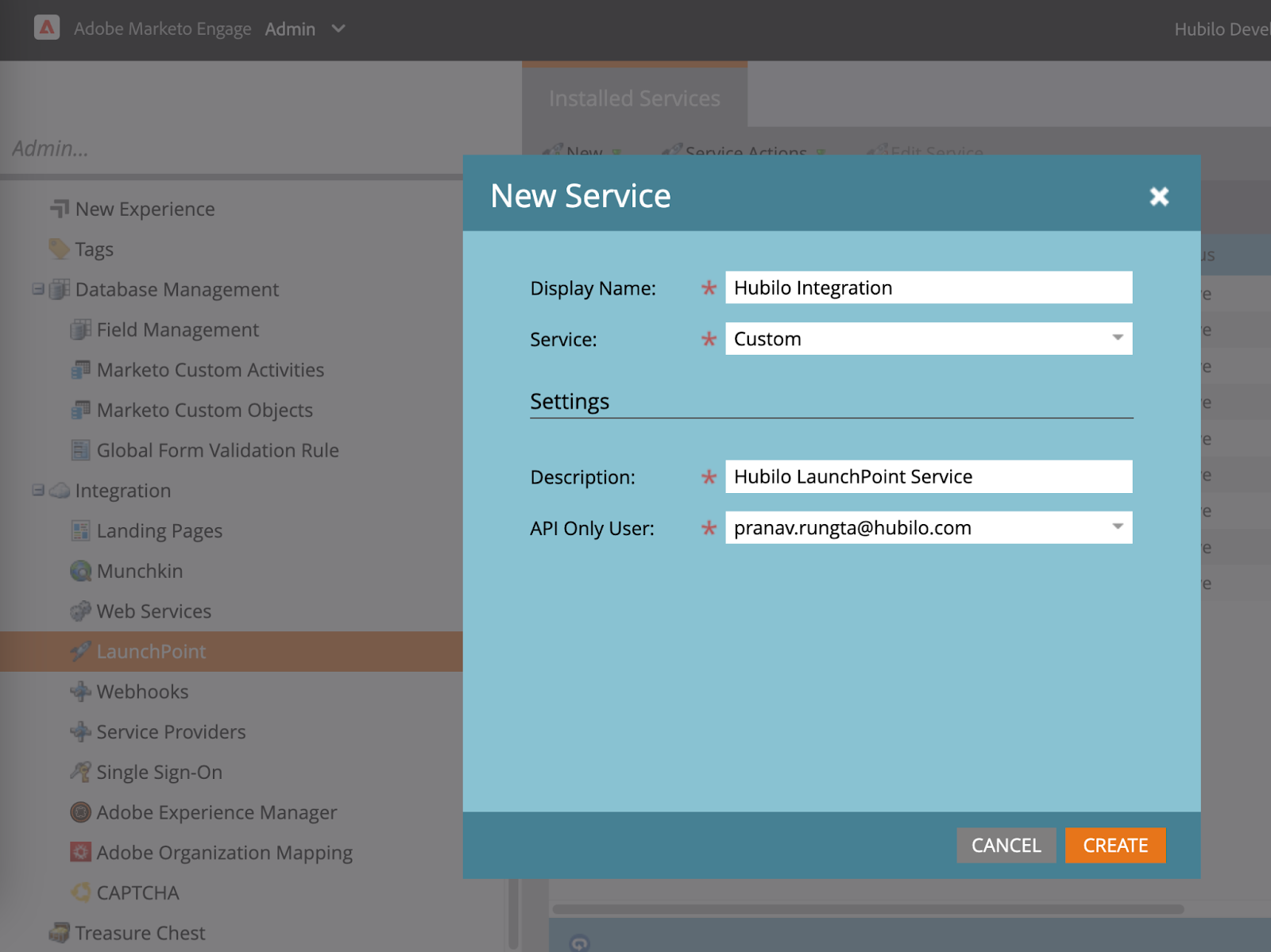Click the LaunchPoint rocket icon
Screen dimensions: 1271x952
[x=80, y=651]
